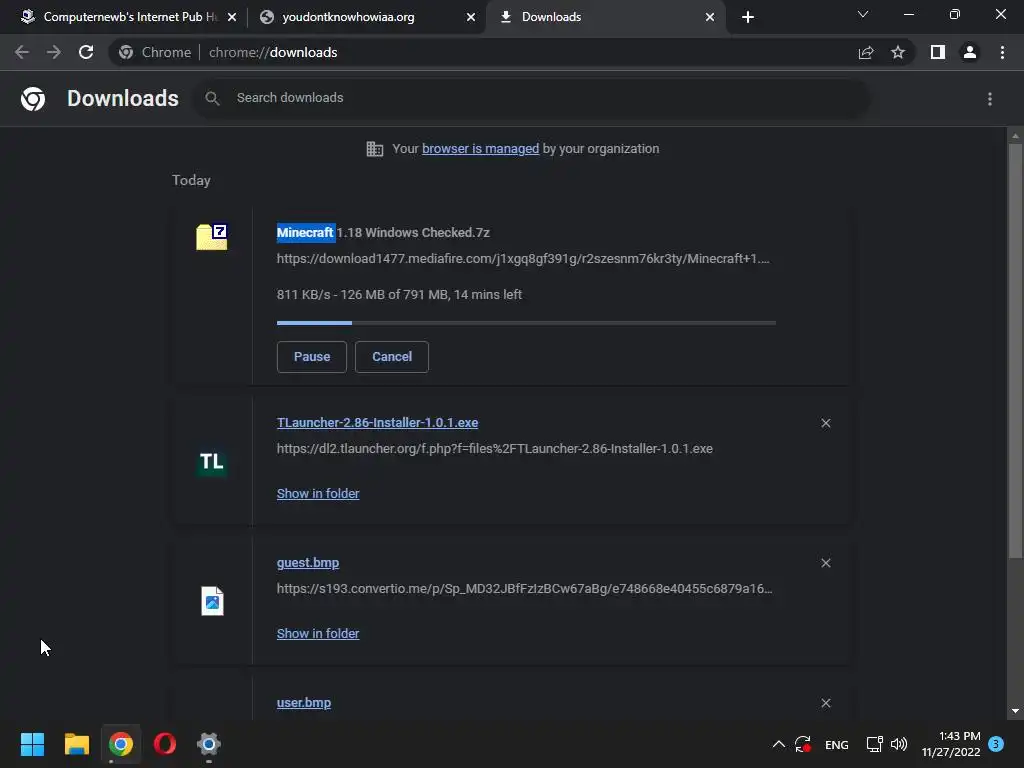Open the tab search chevron in title bar
The height and width of the screenshot is (768, 1024).
(863, 14)
